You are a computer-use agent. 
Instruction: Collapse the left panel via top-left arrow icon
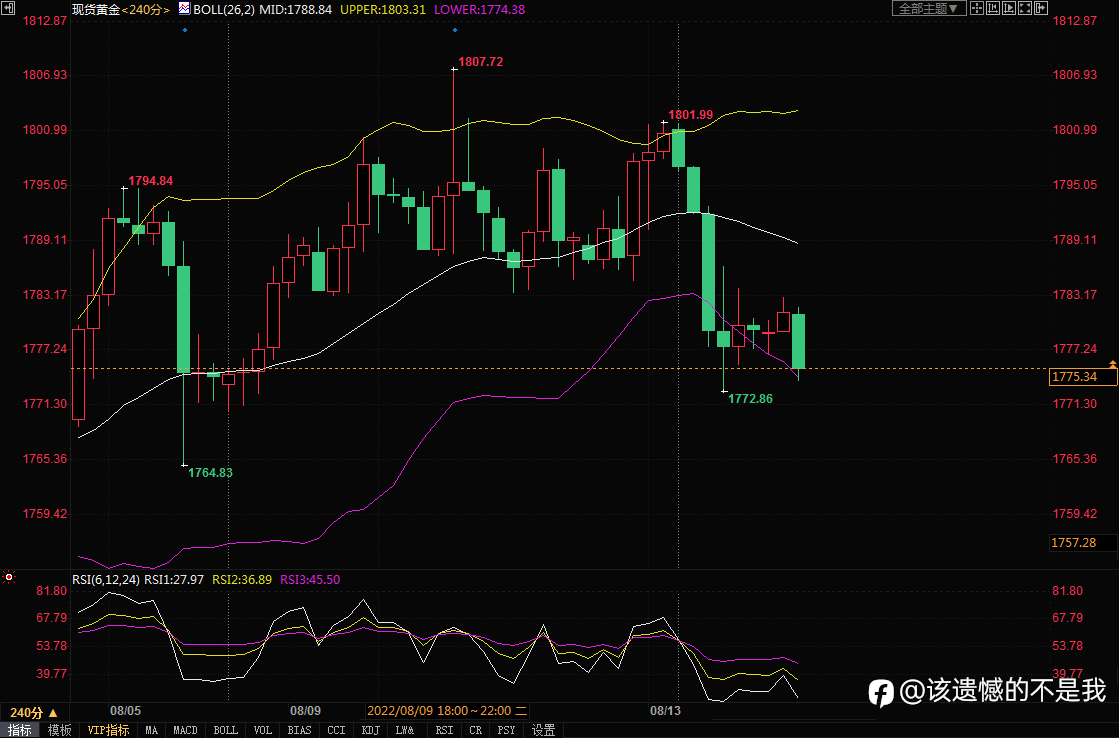coord(8,9)
